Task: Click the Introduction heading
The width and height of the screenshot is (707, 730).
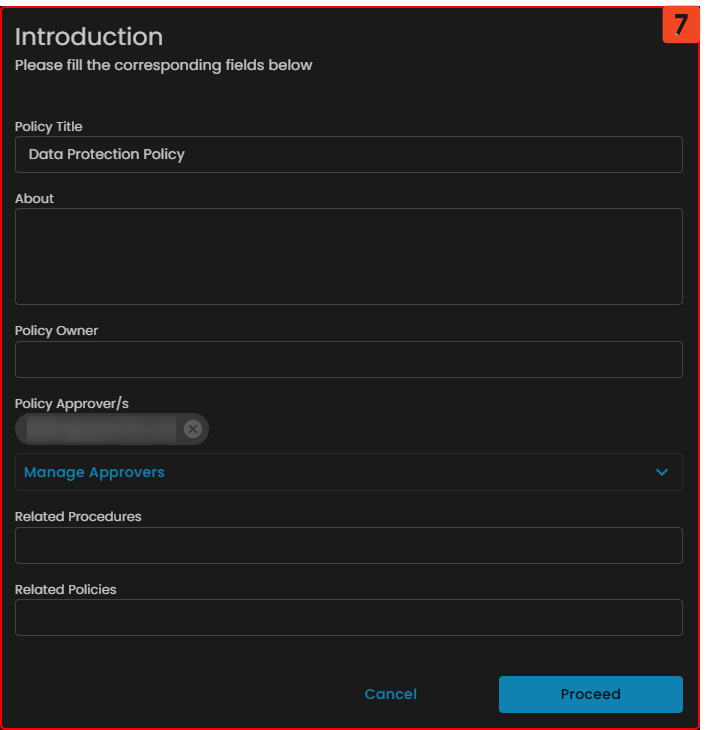Action: [89, 37]
